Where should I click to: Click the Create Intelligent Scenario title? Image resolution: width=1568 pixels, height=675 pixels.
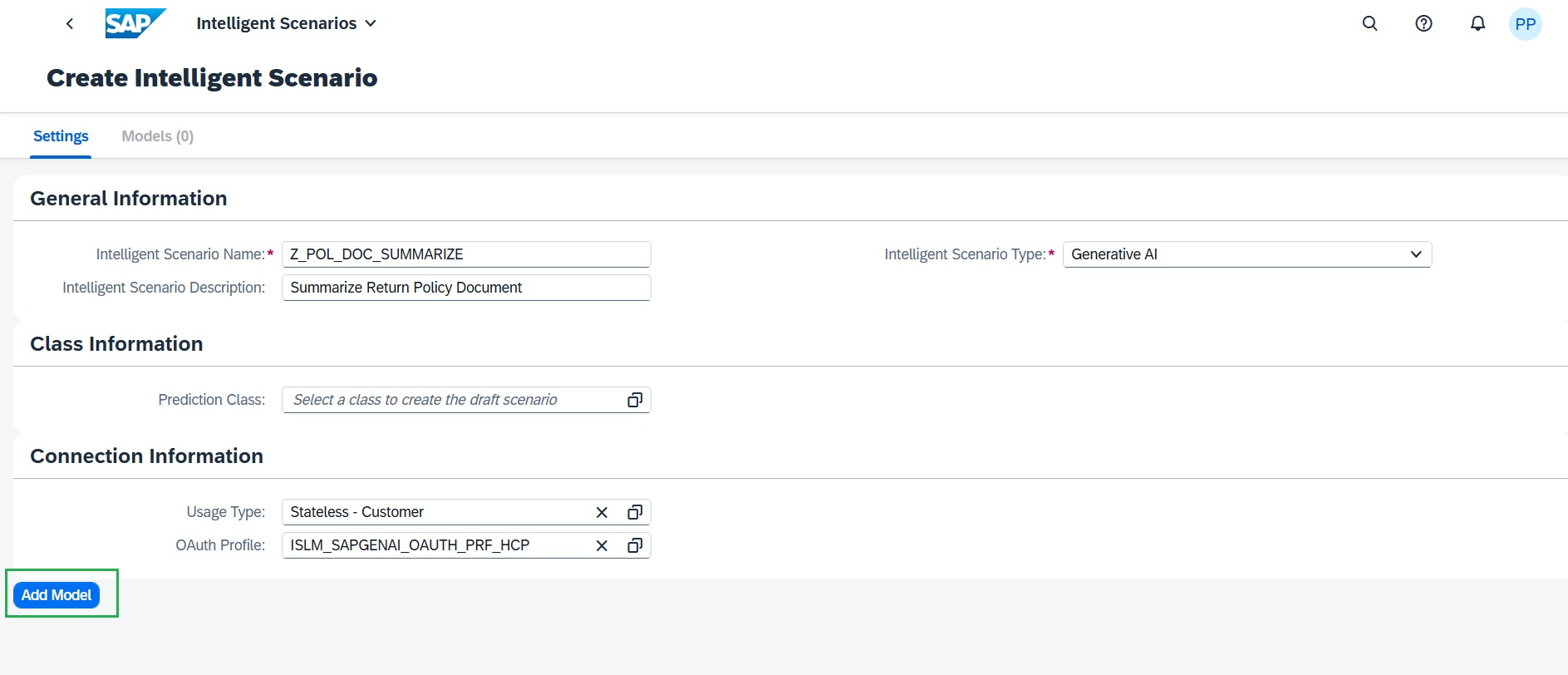[212, 78]
